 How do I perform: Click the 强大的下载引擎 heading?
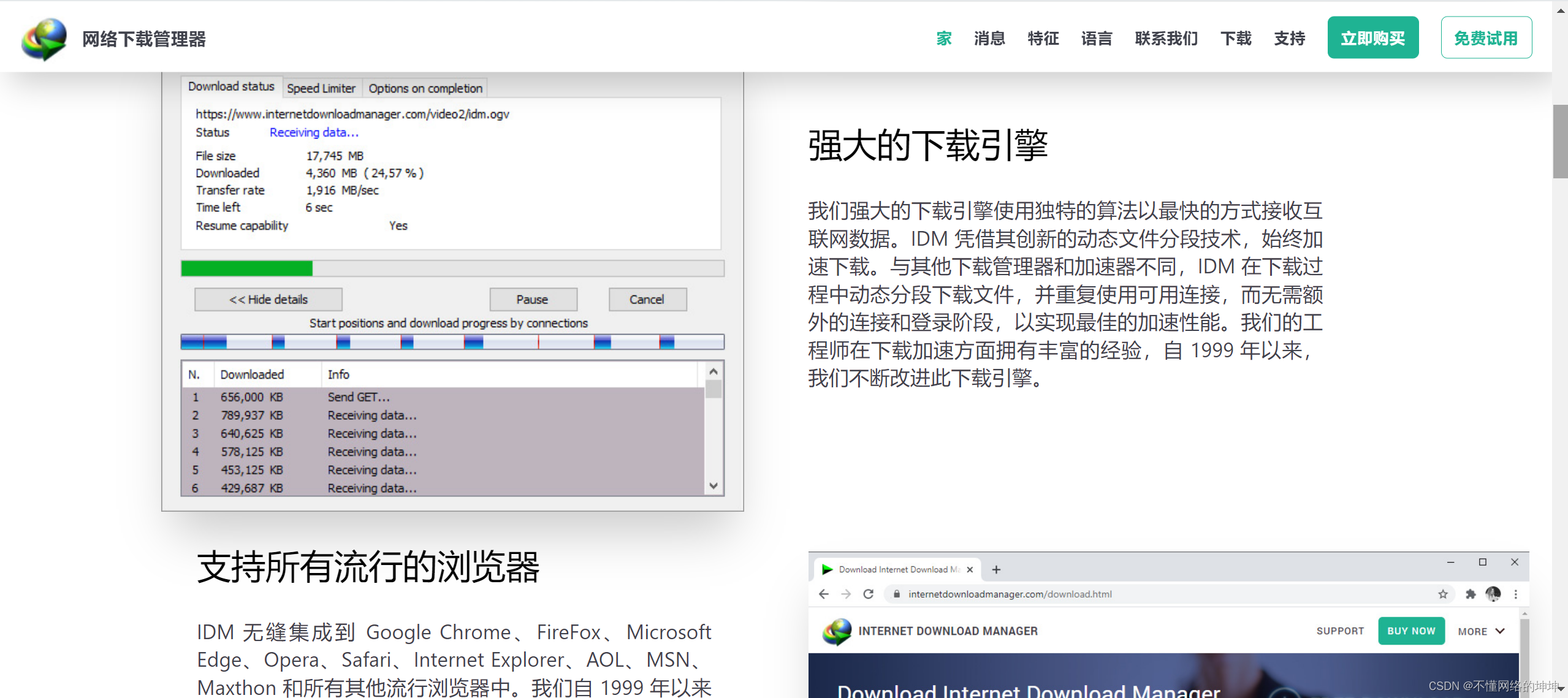tap(928, 146)
